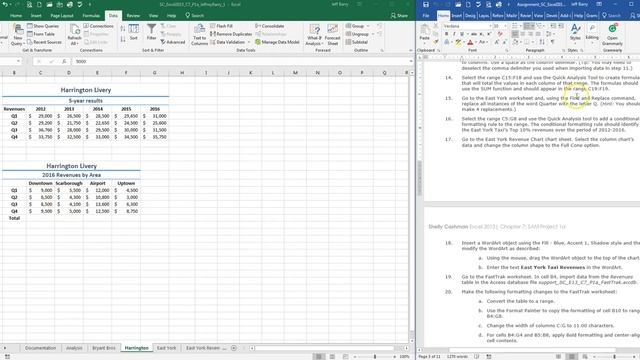Open the What-If Analysis dropdown
The width and height of the screenshot is (640, 360).
coord(314,35)
